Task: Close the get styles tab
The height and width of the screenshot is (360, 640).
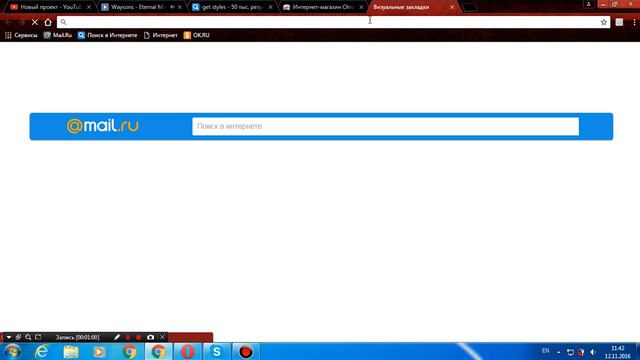Action: [x=270, y=7]
